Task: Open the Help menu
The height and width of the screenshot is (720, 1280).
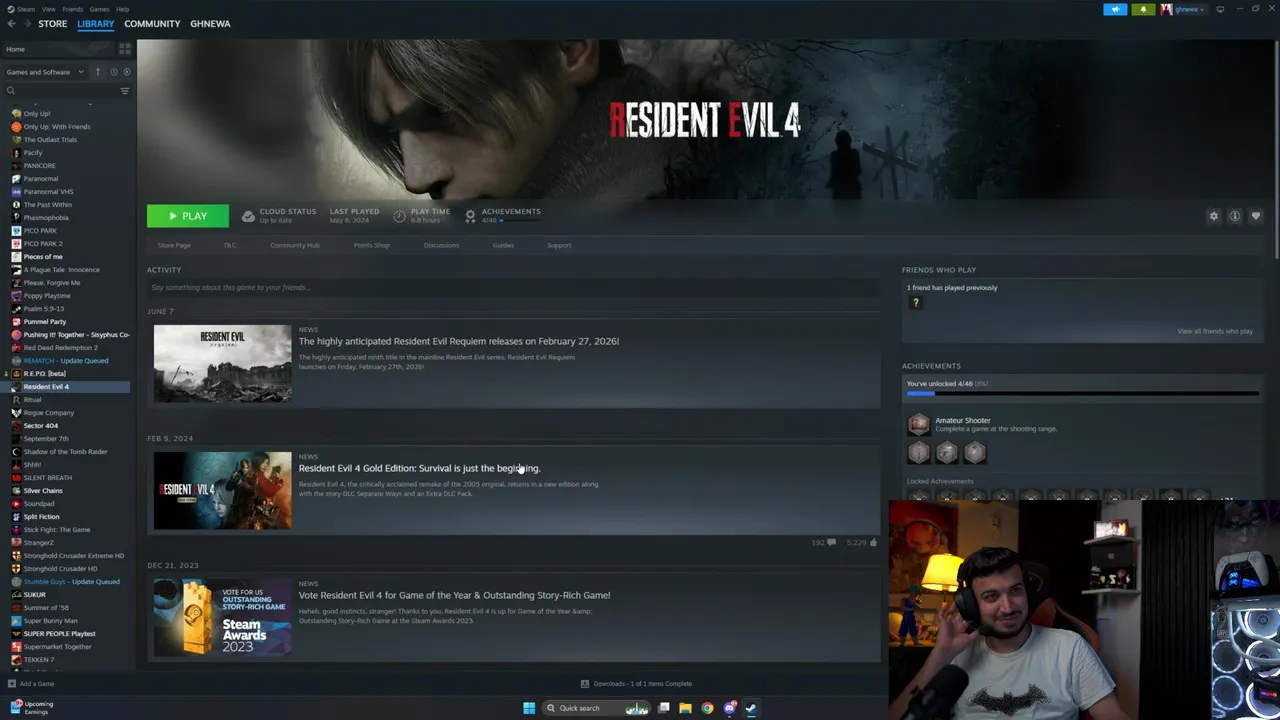Action: pyautogui.click(x=122, y=9)
